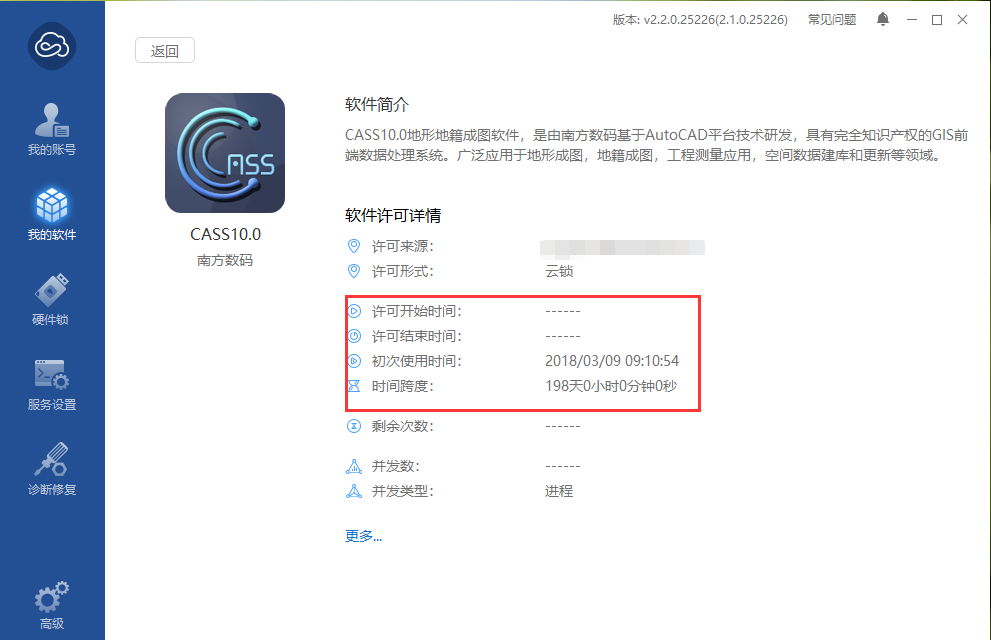
Task: Open the notification bell
Action: point(883,20)
